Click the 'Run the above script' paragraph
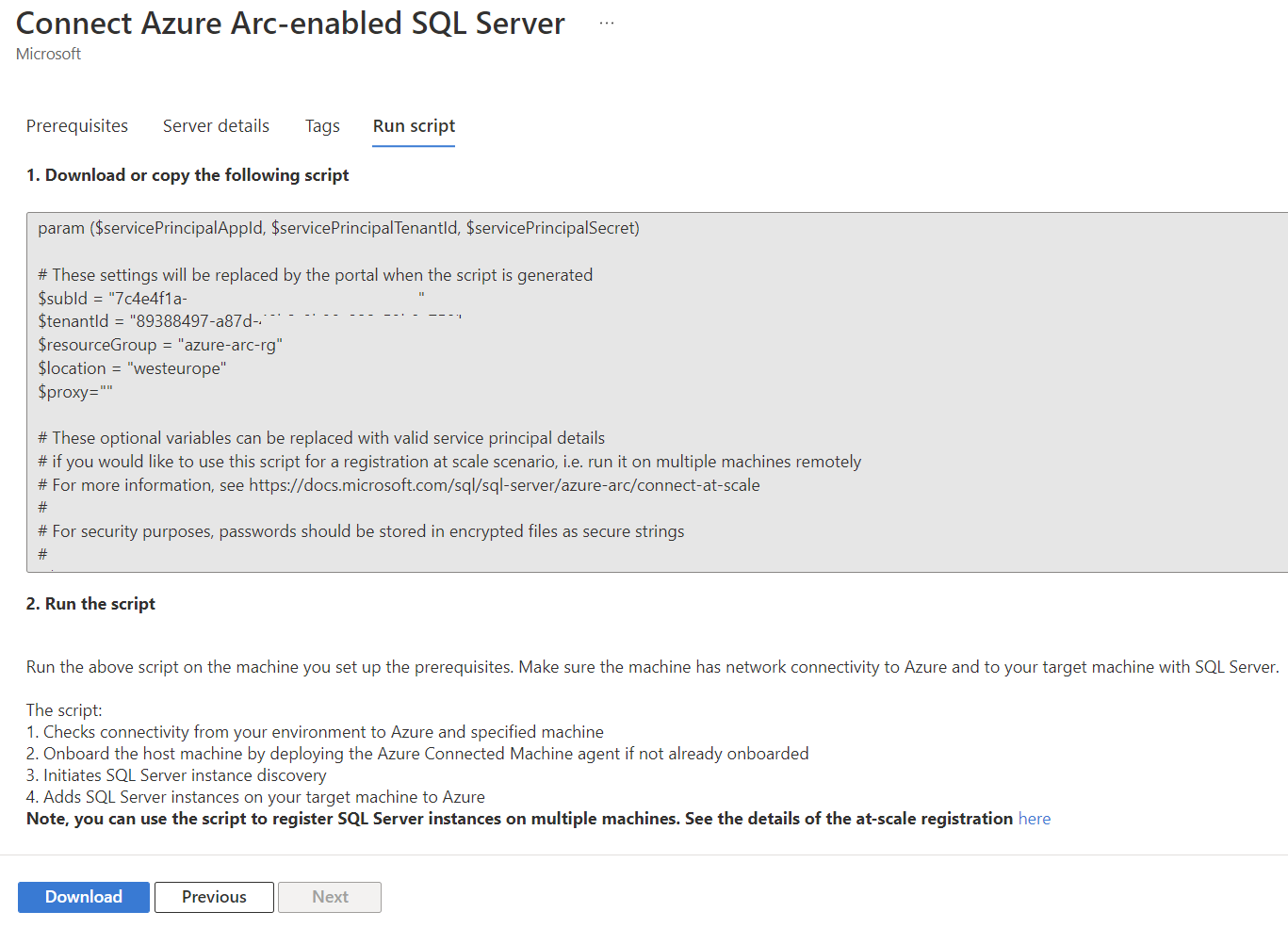This screenshot has height=928, width=1288. click(x=653, y=667)
